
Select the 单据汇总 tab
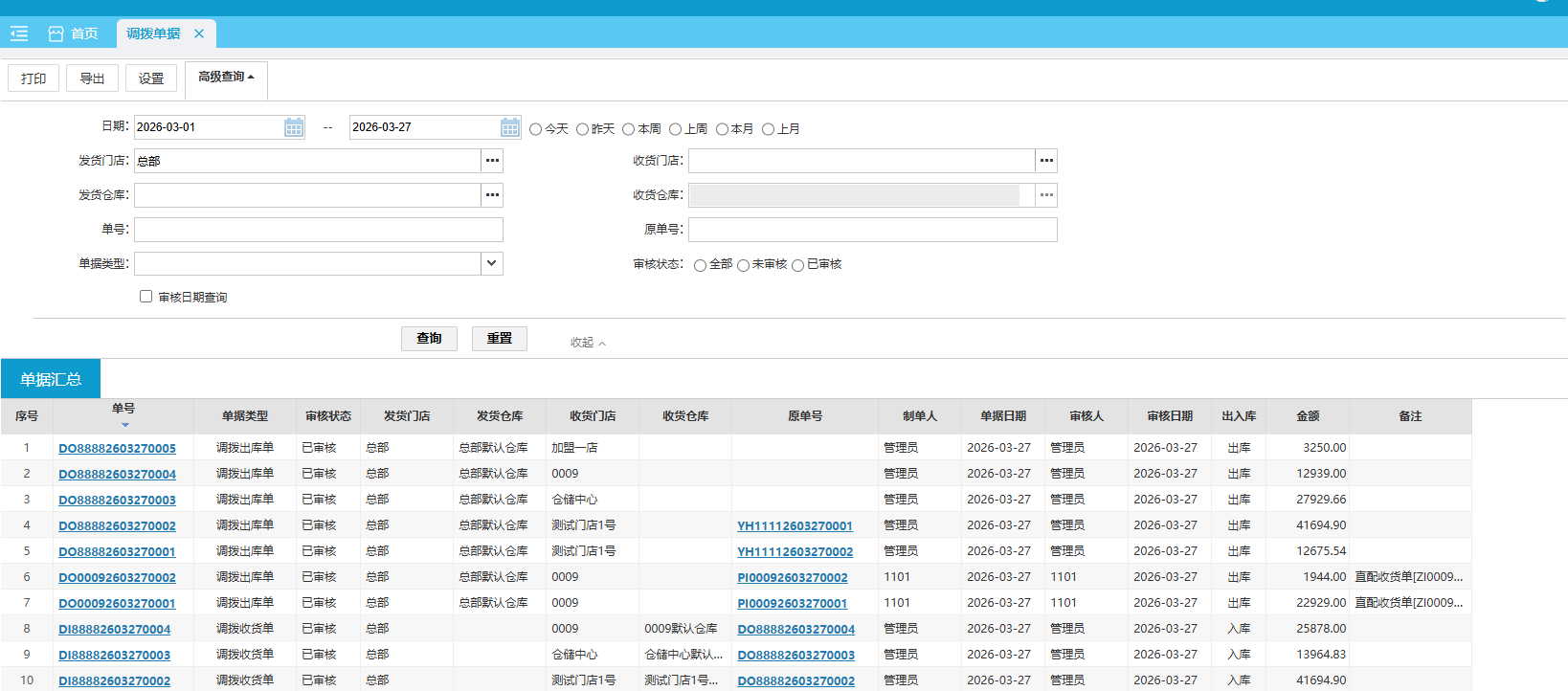[x=51, y=380]
